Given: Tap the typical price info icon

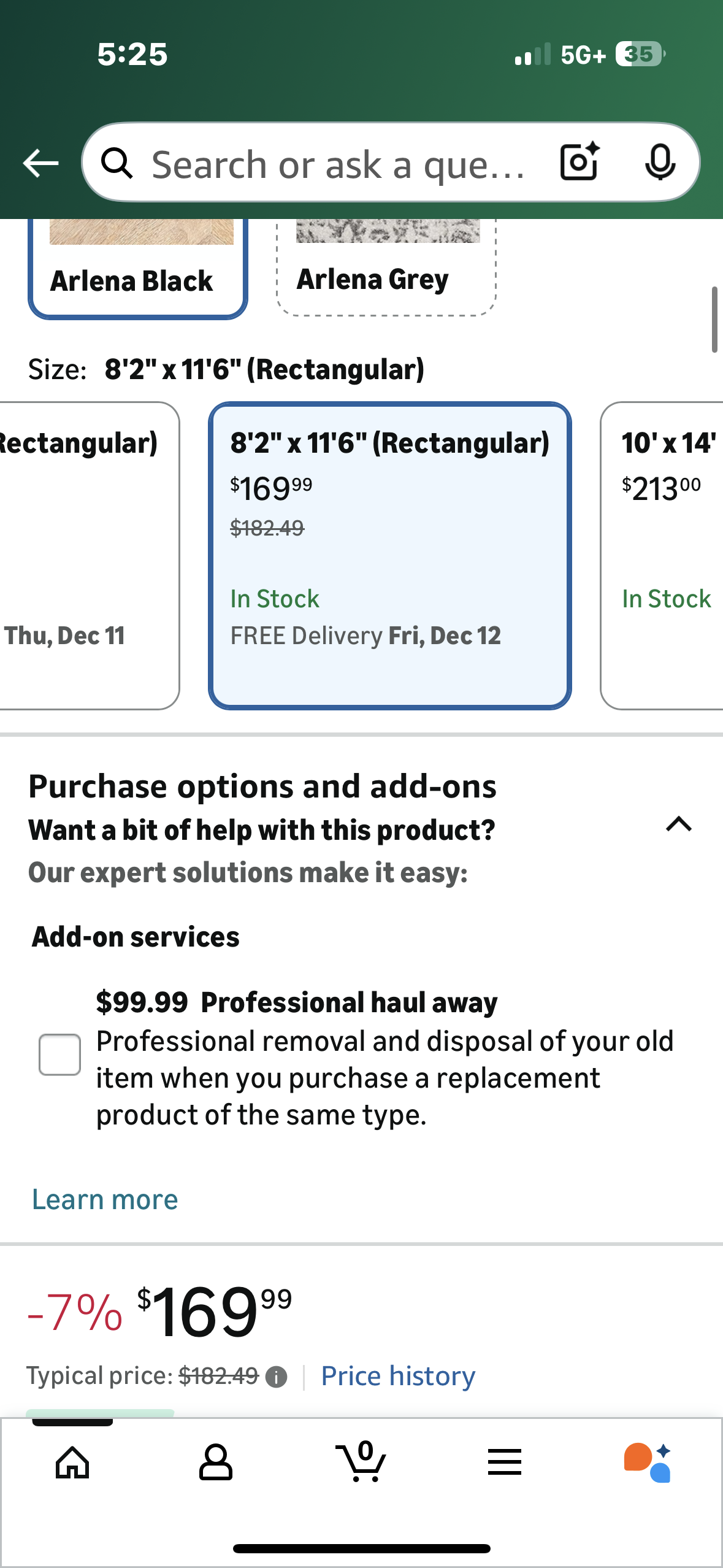Looking at the screenshot, I should click(x=277, y=1377).
